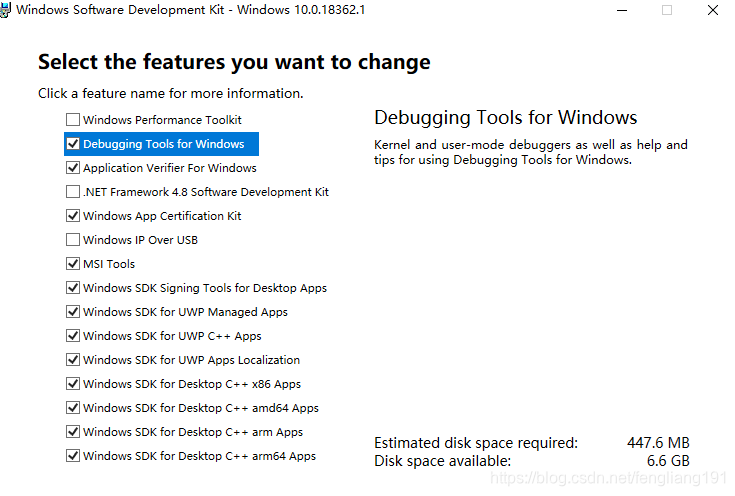Viewport: 735px width, 496px height.
Task: Click the MSI Tools feature label
Action: point(109,264)
